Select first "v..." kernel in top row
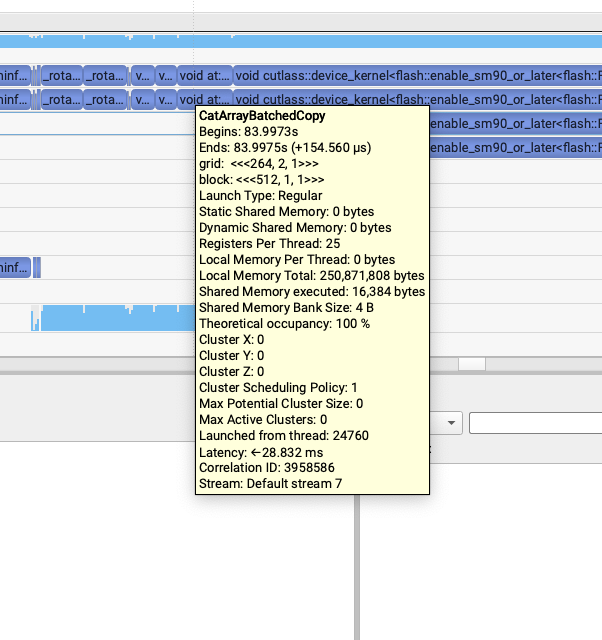 141,75
